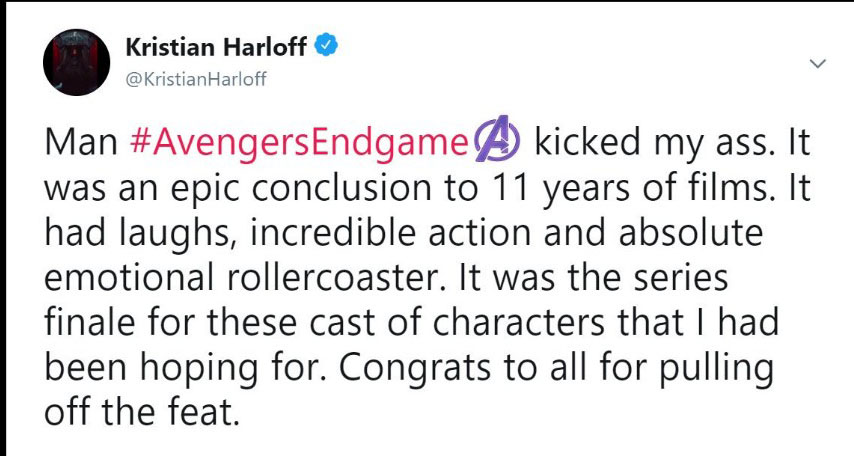Expand the tweet options chevron
This screenshot has width=854, height=456.
tap(817, 63)
